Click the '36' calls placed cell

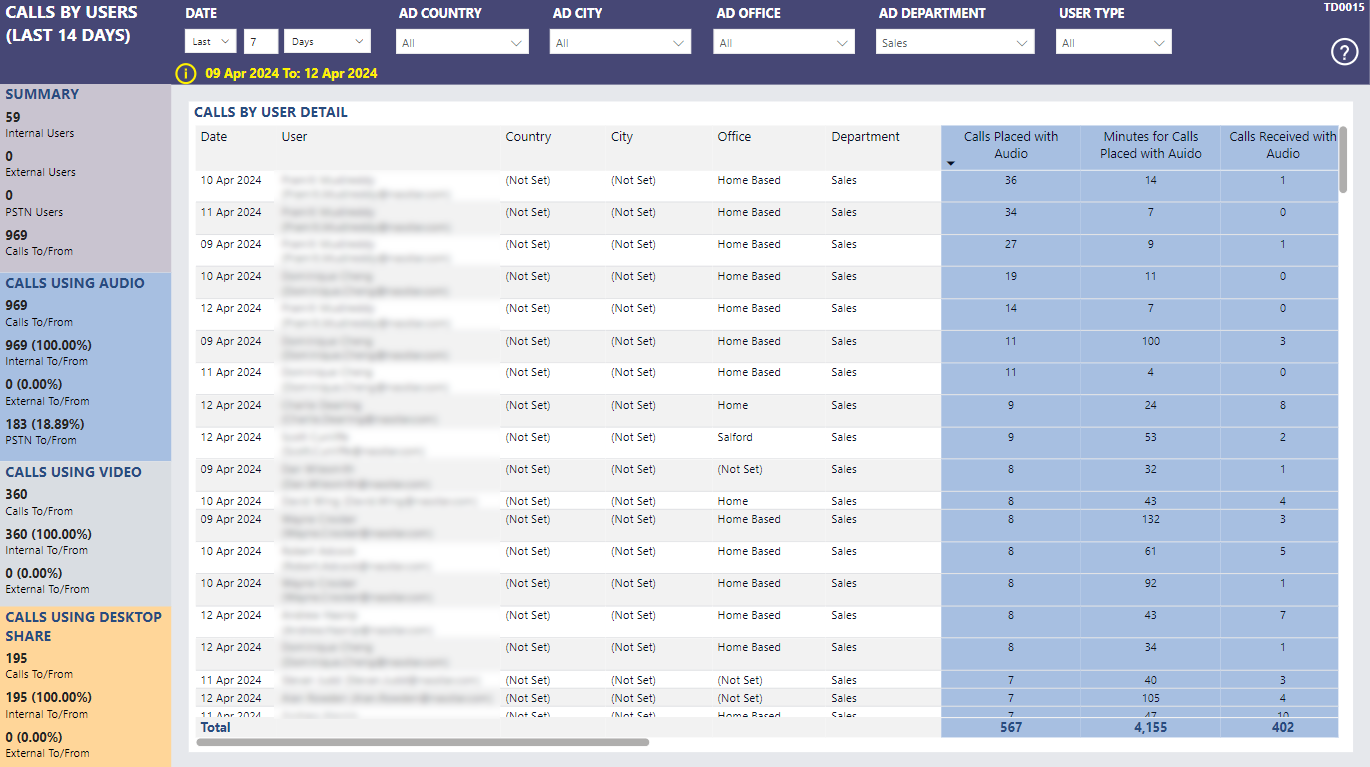1011,180
